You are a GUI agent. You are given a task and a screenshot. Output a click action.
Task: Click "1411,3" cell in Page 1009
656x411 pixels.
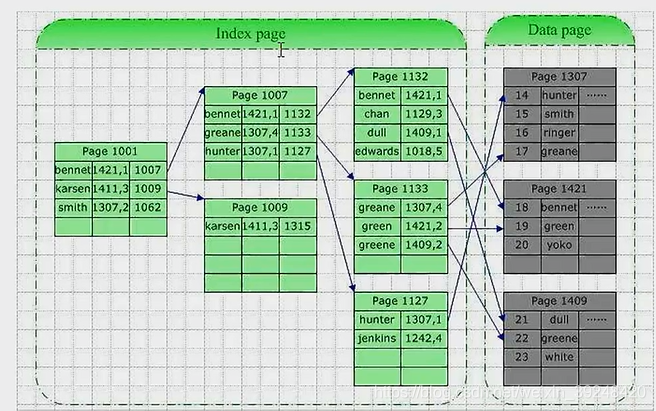[260, 226]
